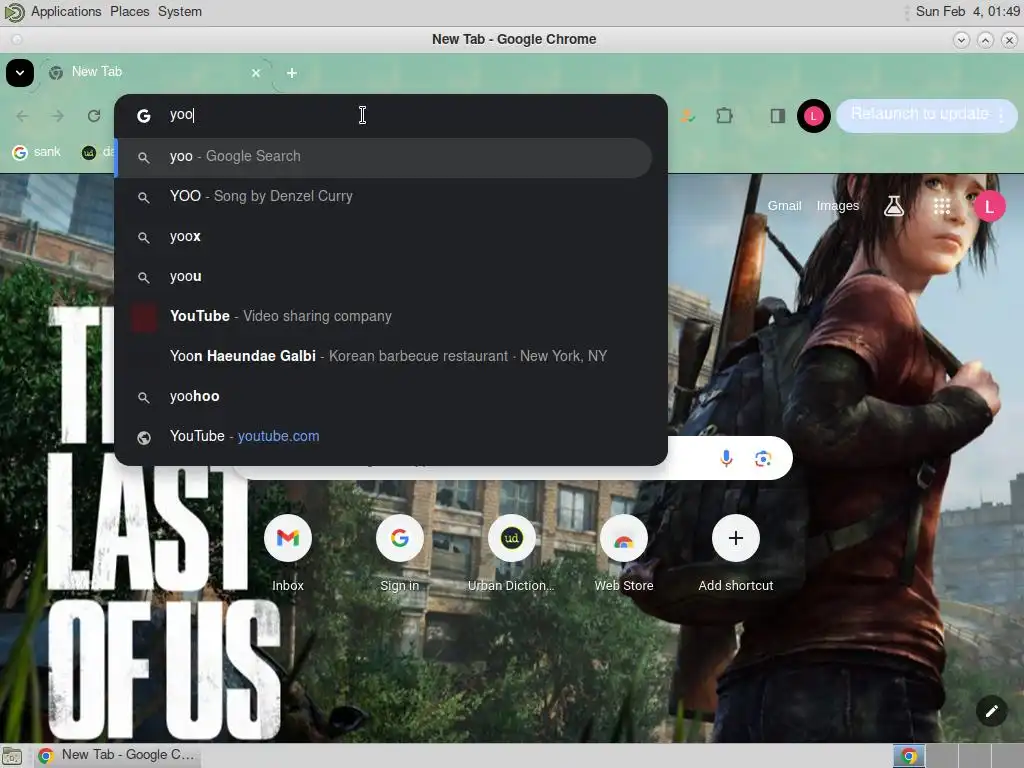Open the Web Store shortcut
Screen dimensions: 1024x768
(624, 552)
